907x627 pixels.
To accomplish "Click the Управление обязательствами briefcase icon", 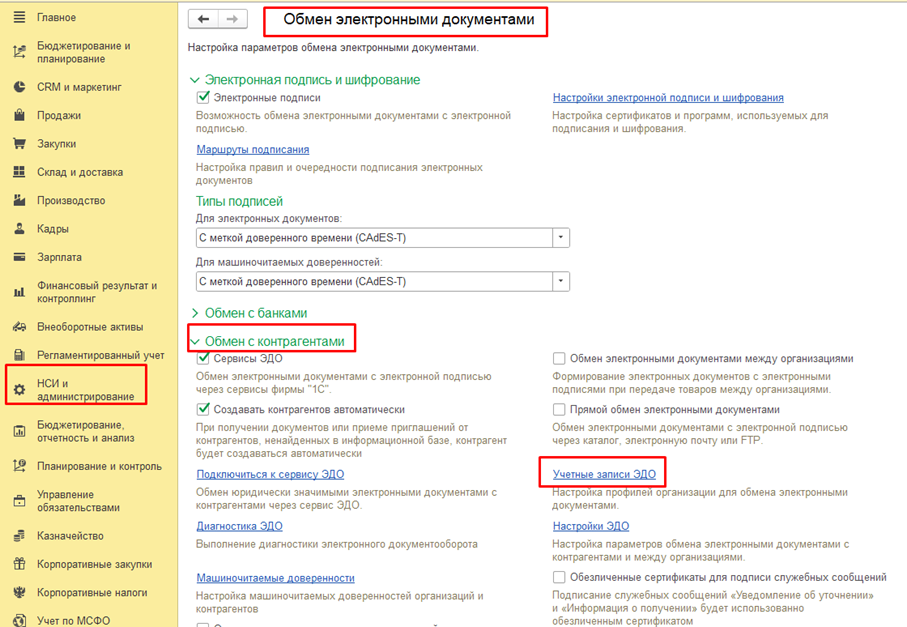I will pos(19,501).
